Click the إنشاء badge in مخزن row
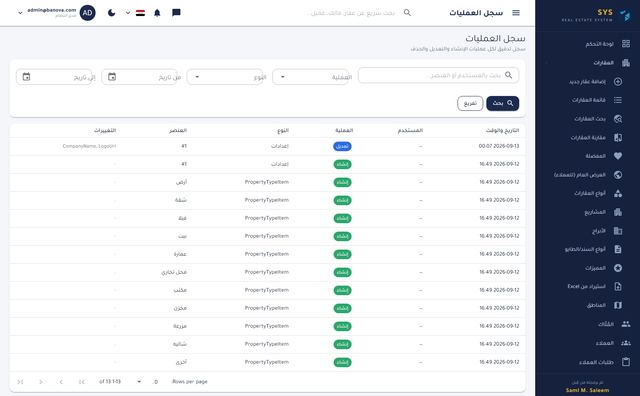 (x=342, y=308)
